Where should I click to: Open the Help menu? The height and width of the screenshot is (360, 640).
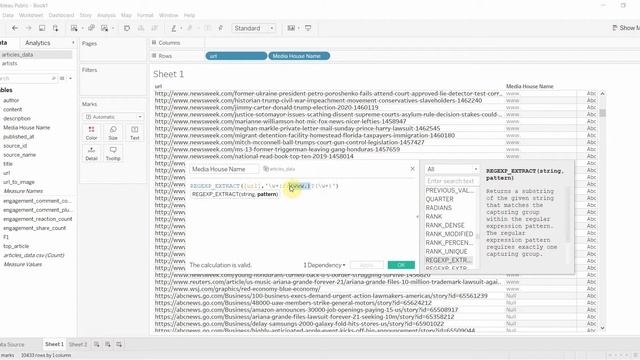click(x=189, y=15)
